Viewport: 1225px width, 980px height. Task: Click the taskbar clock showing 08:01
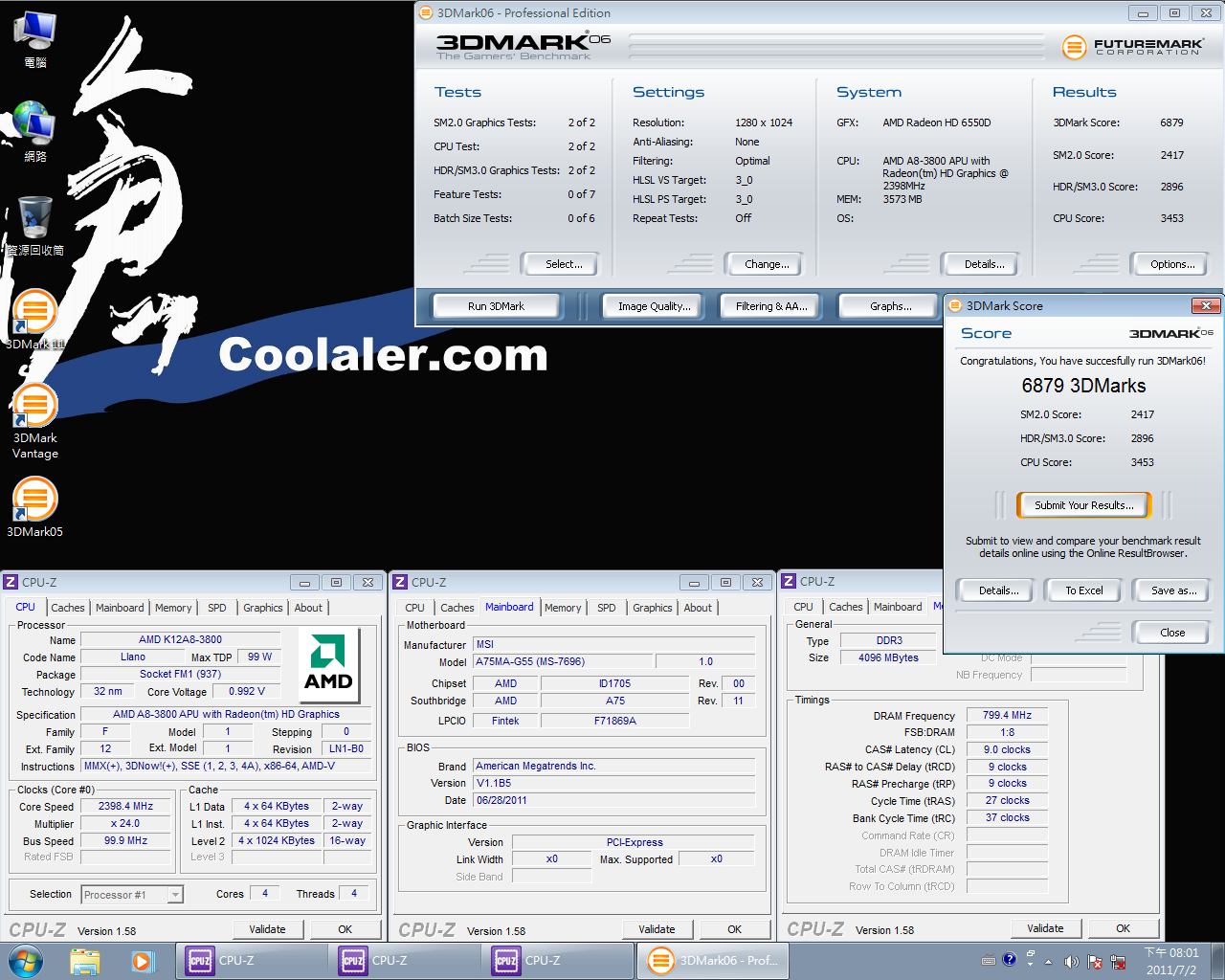pos(1171,961)
